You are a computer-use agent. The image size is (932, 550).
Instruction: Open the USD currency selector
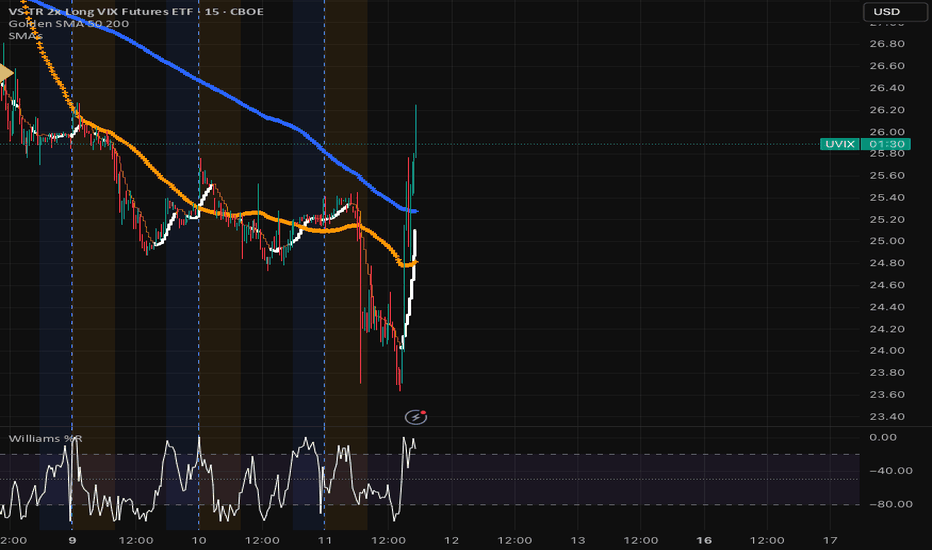pos(895,11)
